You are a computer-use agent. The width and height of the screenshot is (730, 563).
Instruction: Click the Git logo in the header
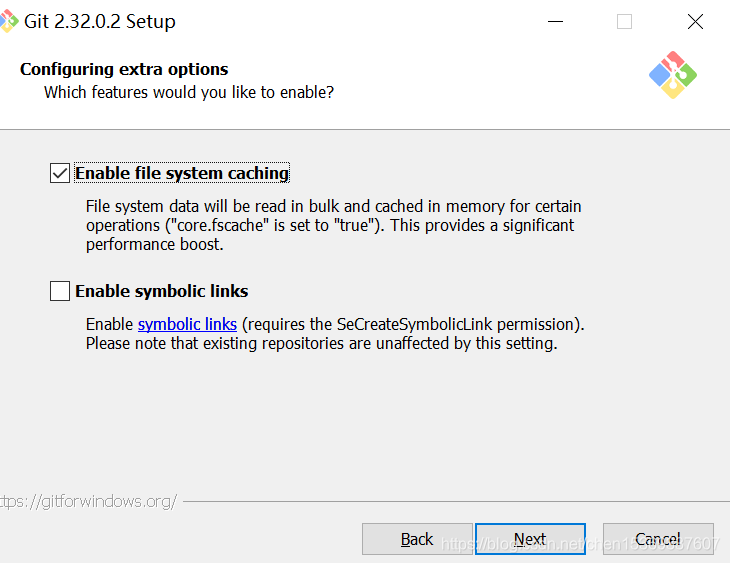click(x=672, y=75)
